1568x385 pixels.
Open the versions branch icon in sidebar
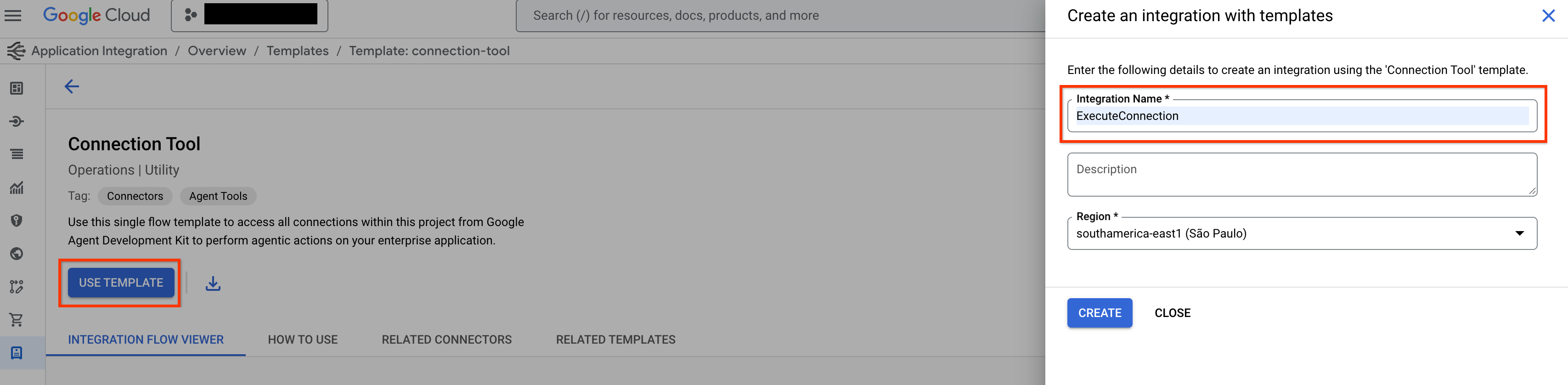tap(17, 286)
